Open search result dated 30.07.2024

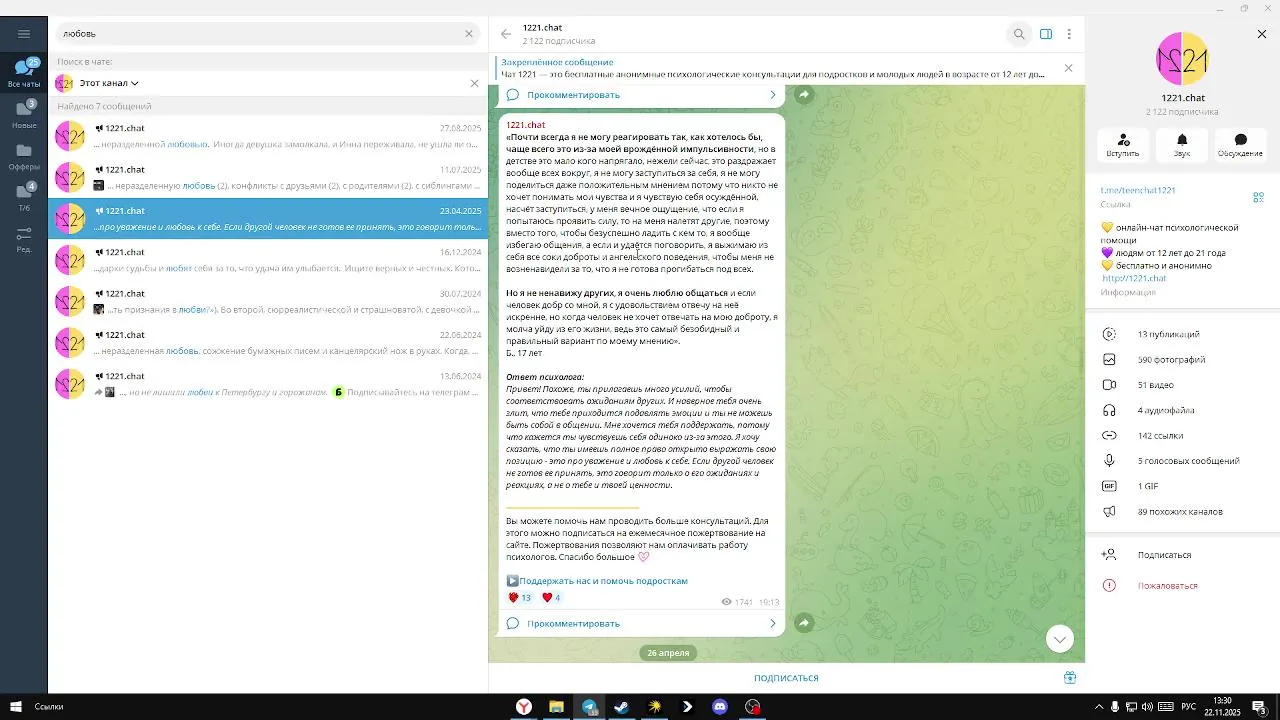[x=268, y=301]
